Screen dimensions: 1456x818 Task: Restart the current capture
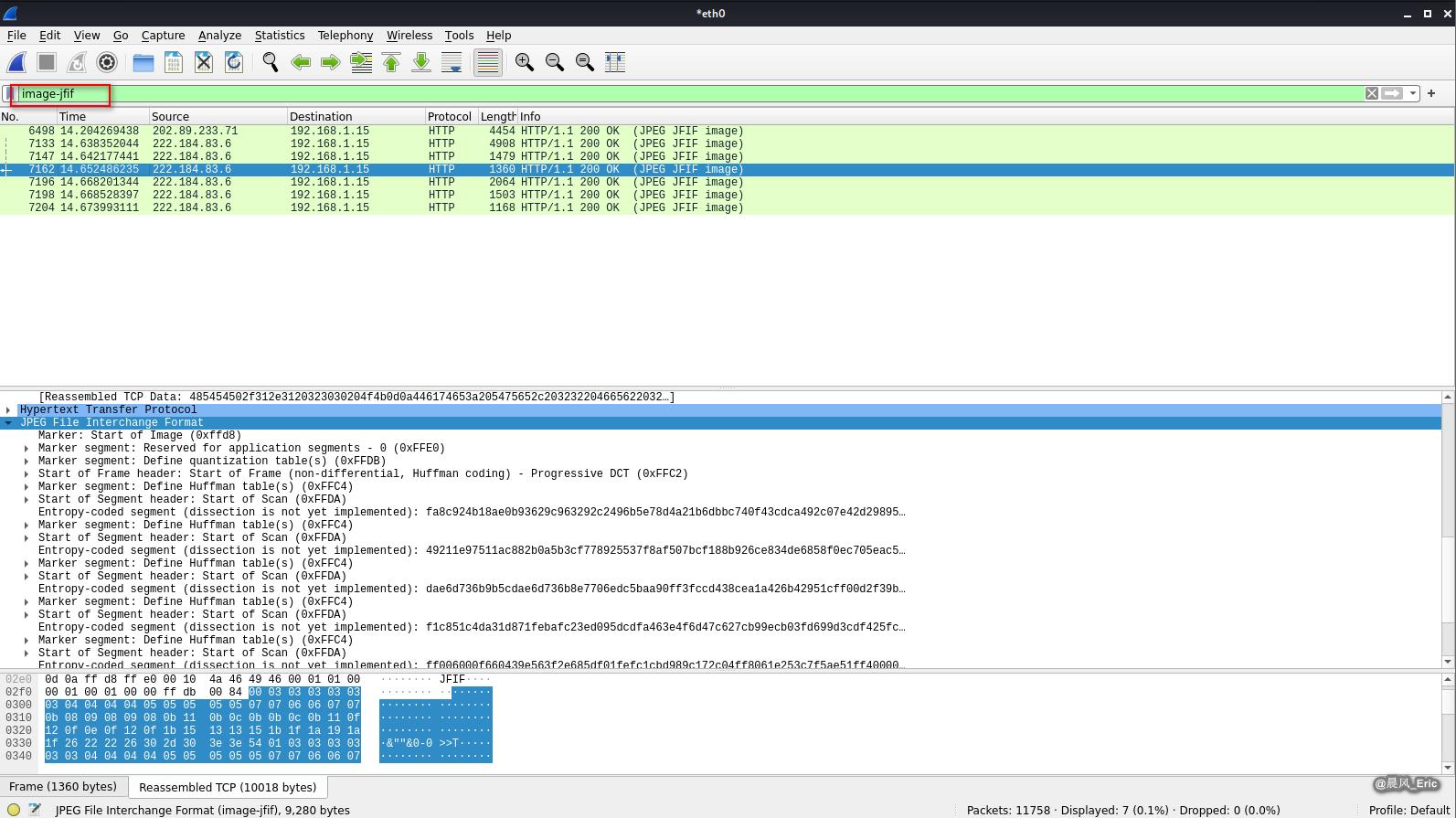pyautogui.click(x=77, y=62)
